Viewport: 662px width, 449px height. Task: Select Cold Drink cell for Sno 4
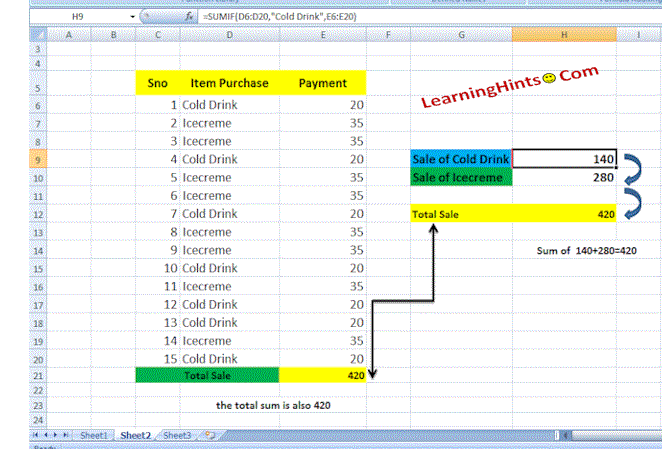tap(229, 159)
